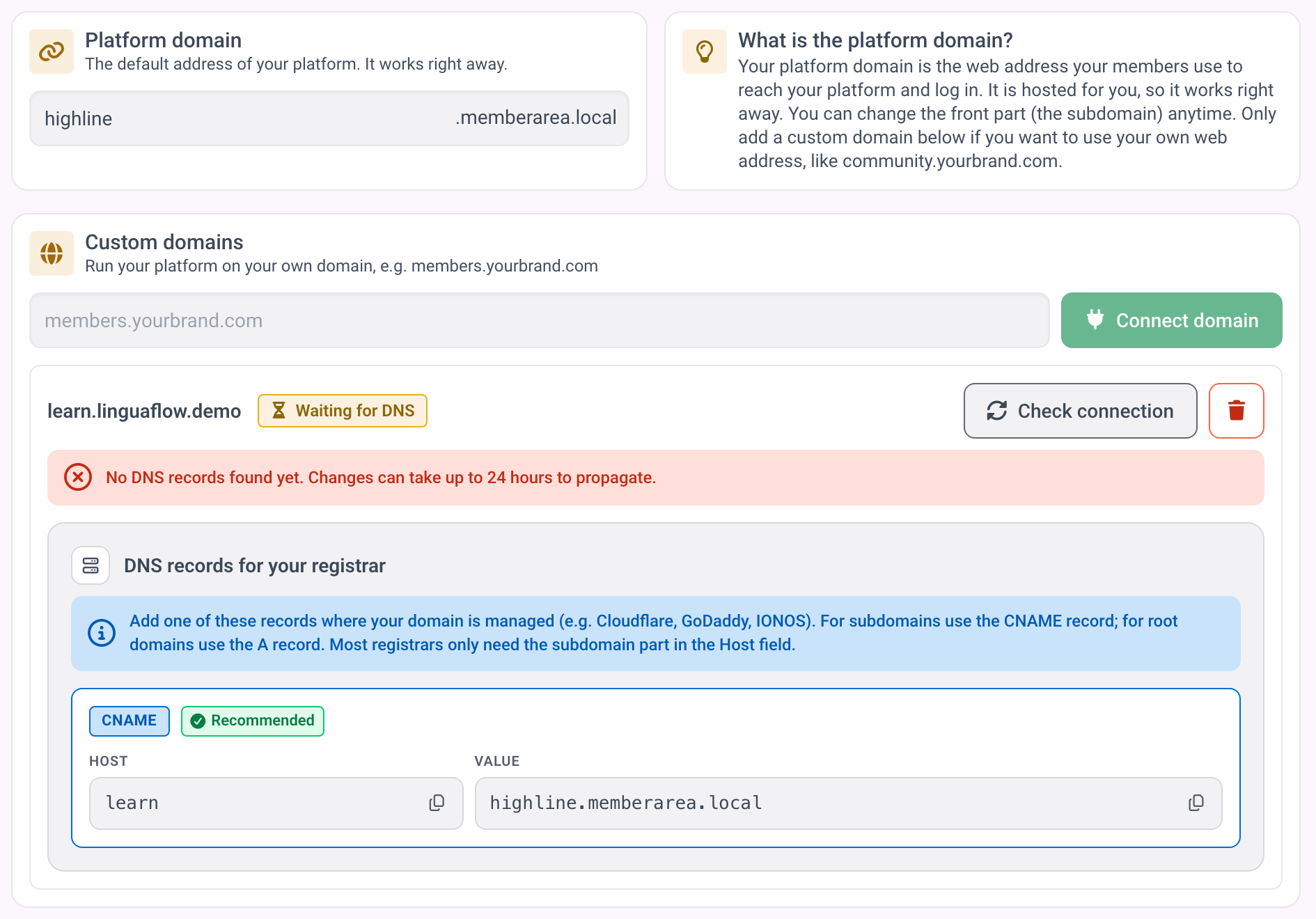Click the VALUE field label
The image size is (1316, 919).
pos(497,761)
